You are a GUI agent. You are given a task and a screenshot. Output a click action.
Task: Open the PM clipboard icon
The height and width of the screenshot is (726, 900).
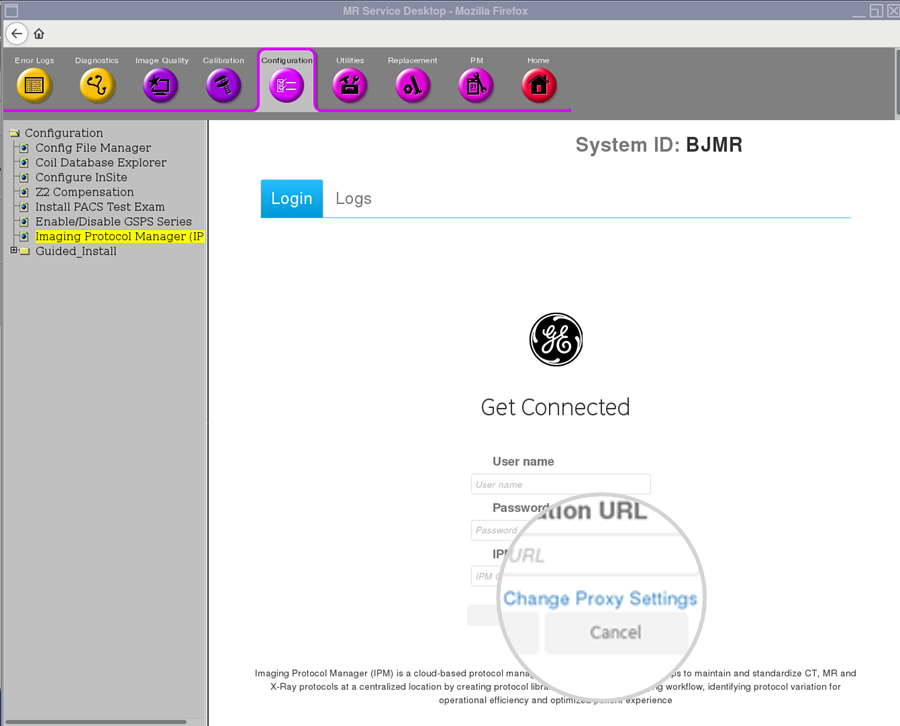coord(475,85)
